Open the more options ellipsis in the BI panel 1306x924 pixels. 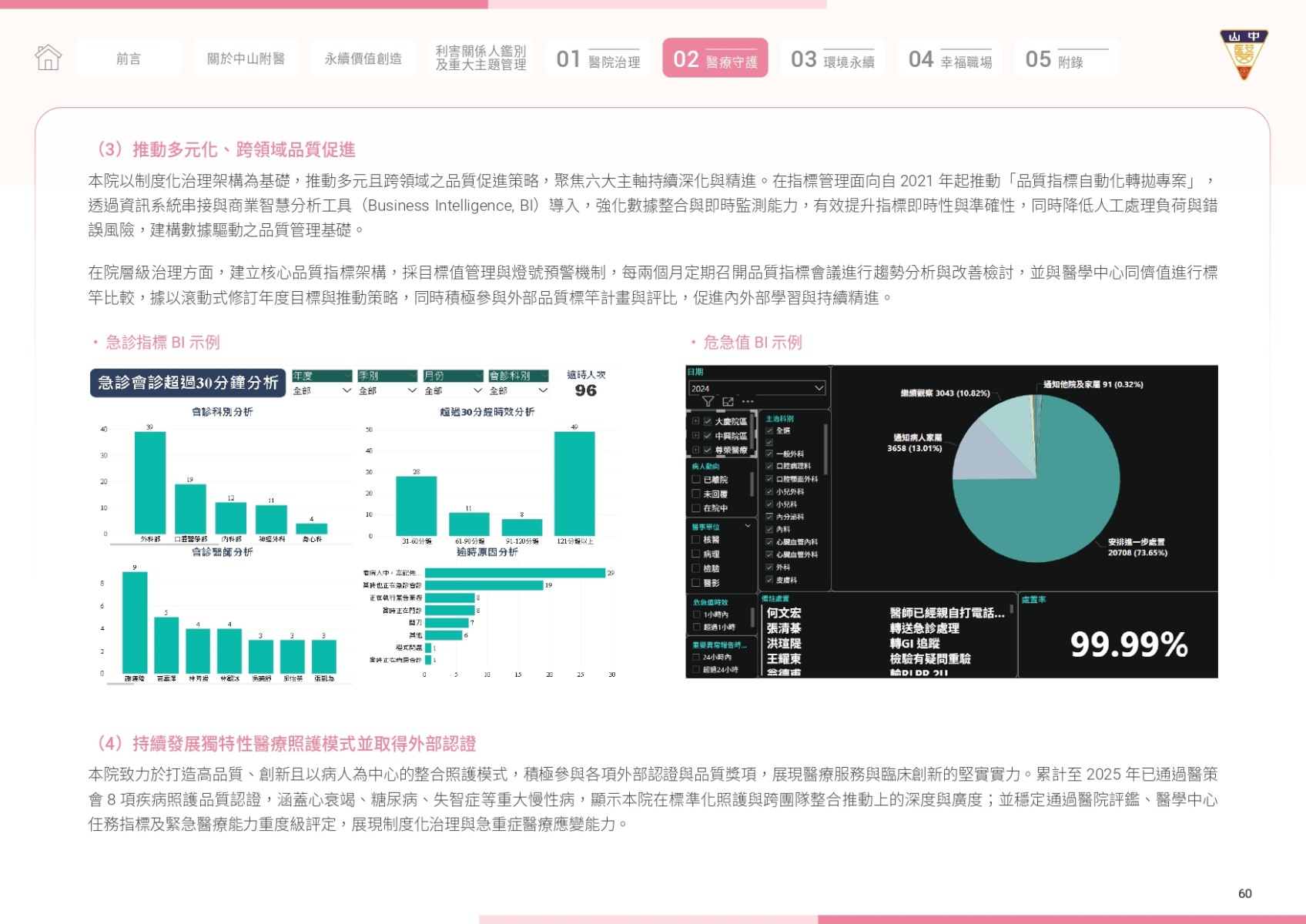[x=748, y=401]
